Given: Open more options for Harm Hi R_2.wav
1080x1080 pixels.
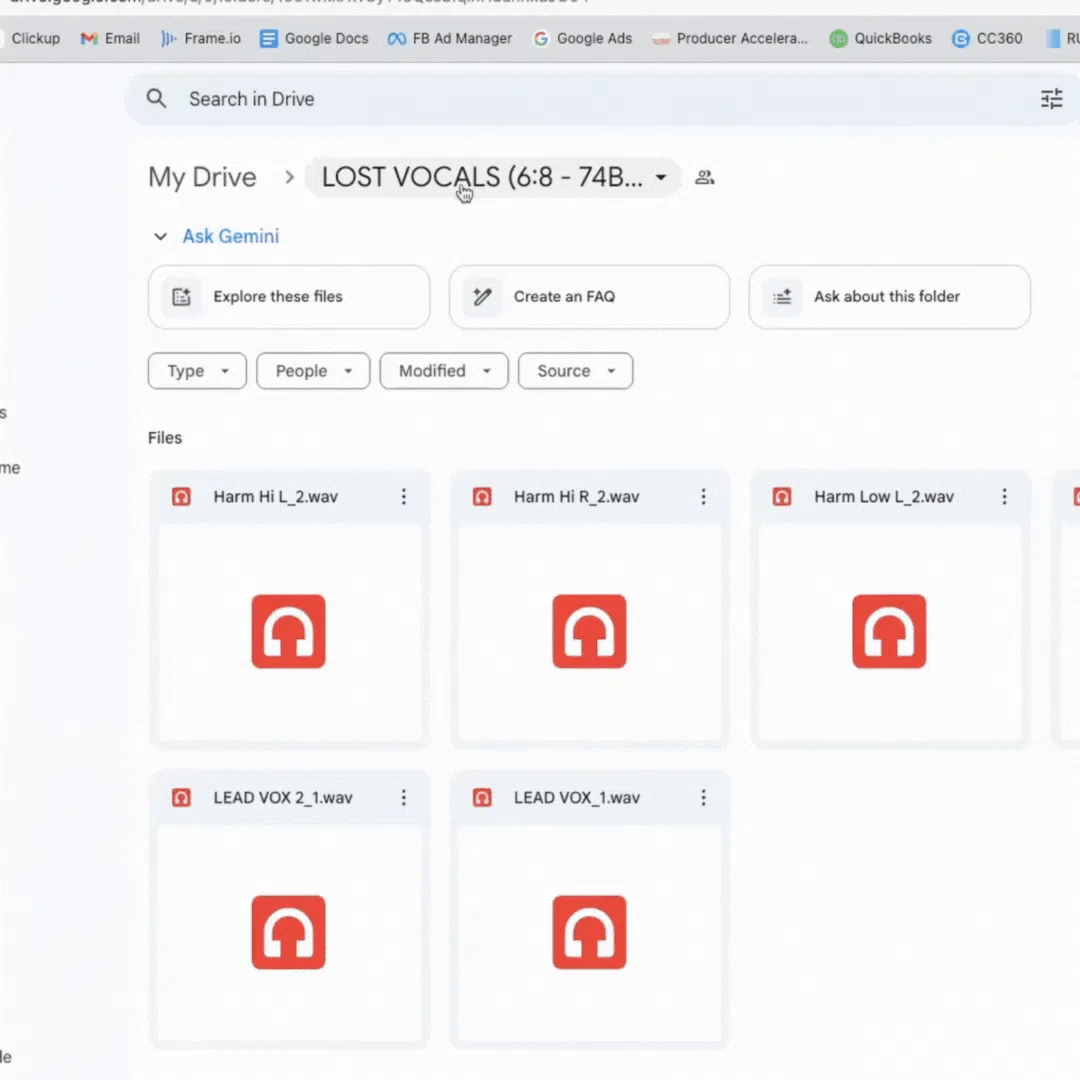Looking at the screenshot, I should coord(703,497).
